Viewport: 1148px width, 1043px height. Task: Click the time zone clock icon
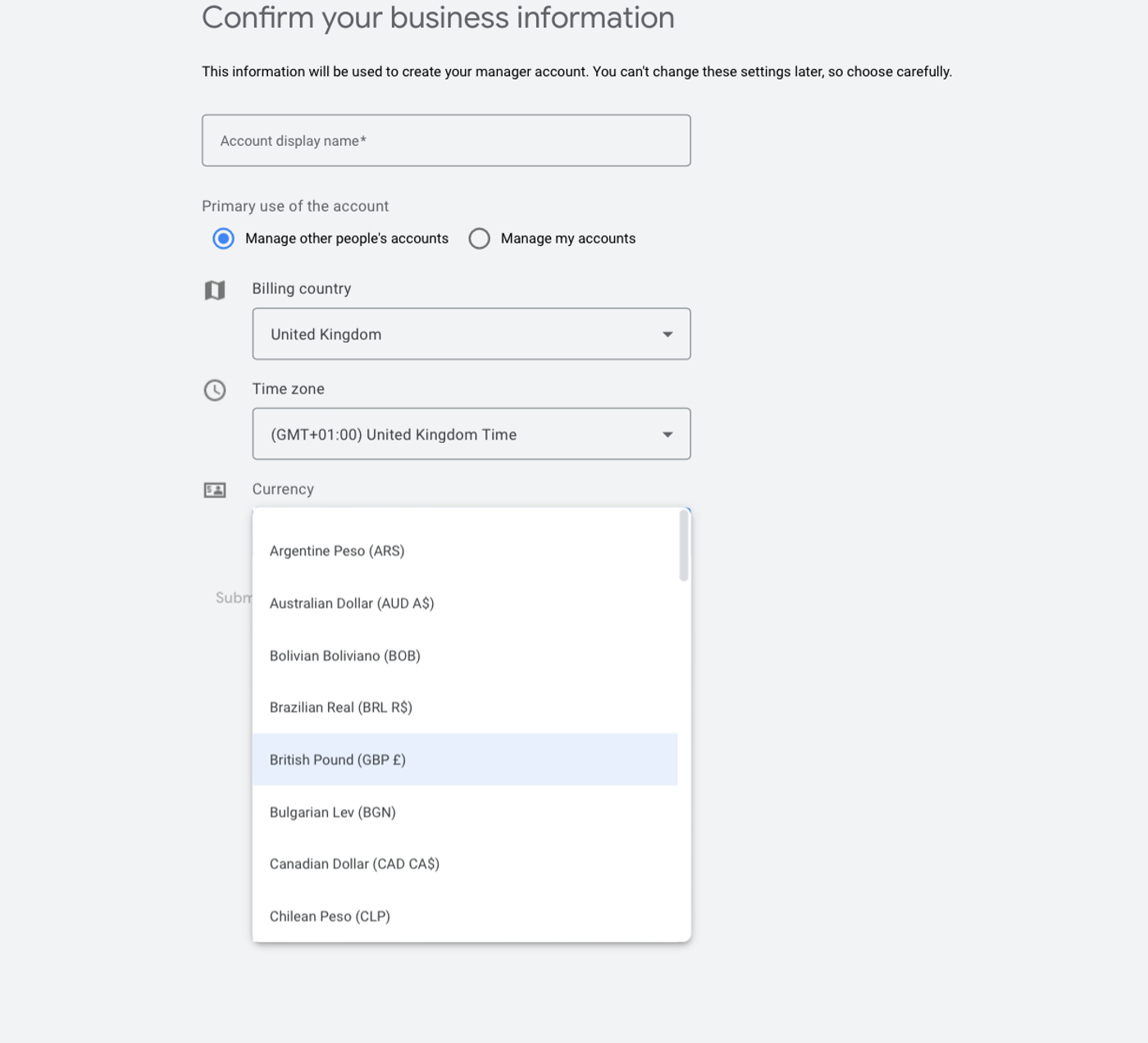coord(215,390)
